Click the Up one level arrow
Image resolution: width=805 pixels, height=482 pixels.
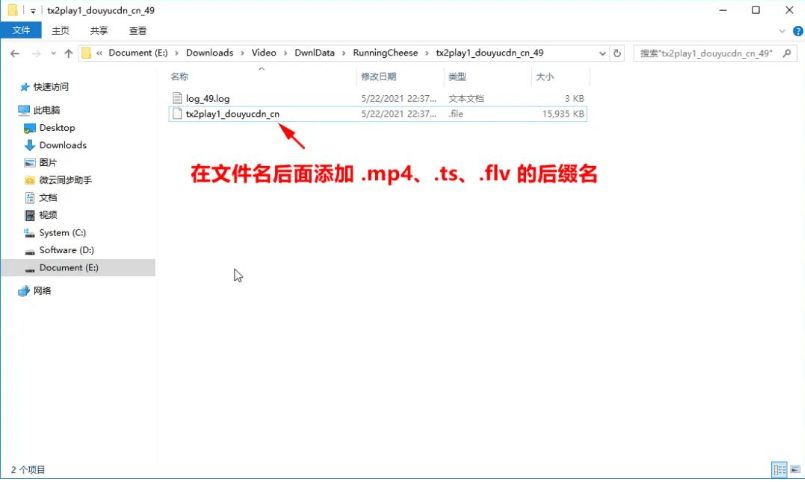pos(68,53)
